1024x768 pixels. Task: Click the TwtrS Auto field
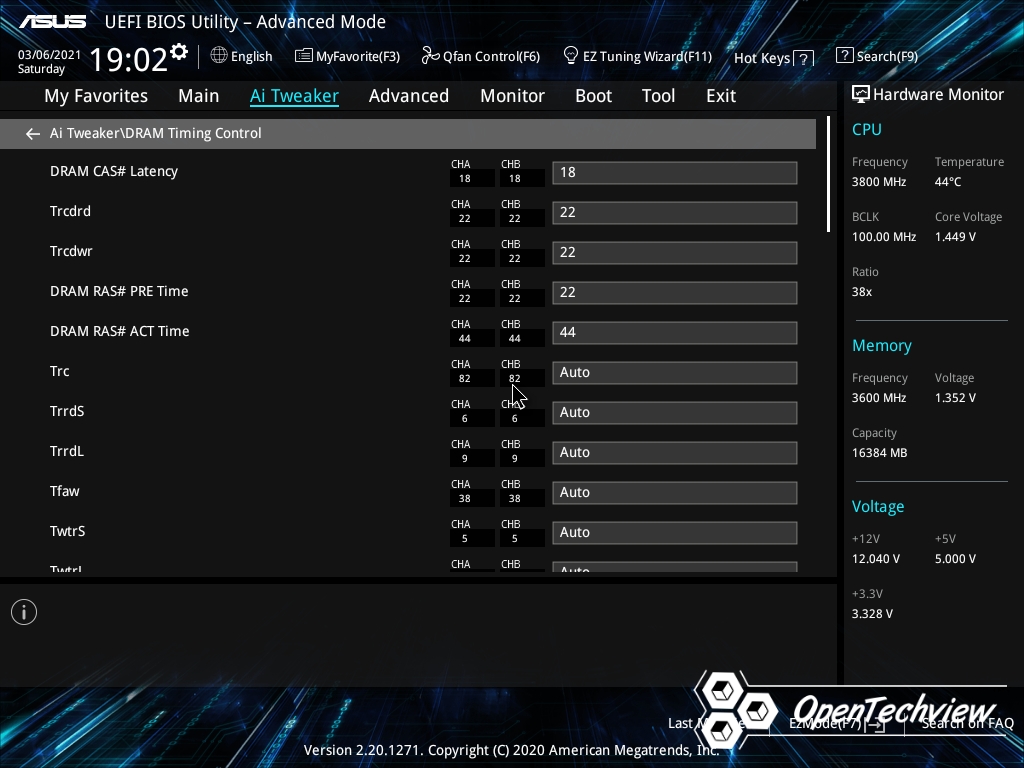[x=675, y=532]
